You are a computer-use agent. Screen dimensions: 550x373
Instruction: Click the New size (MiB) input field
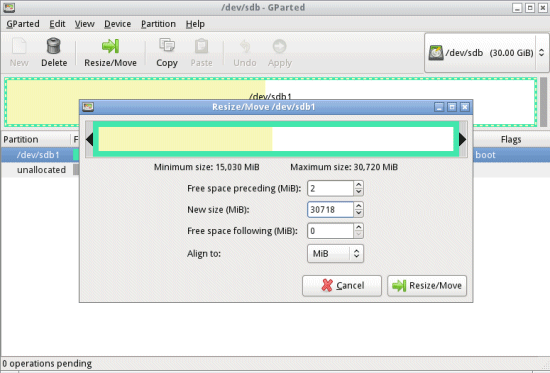(x=330, y=209)
